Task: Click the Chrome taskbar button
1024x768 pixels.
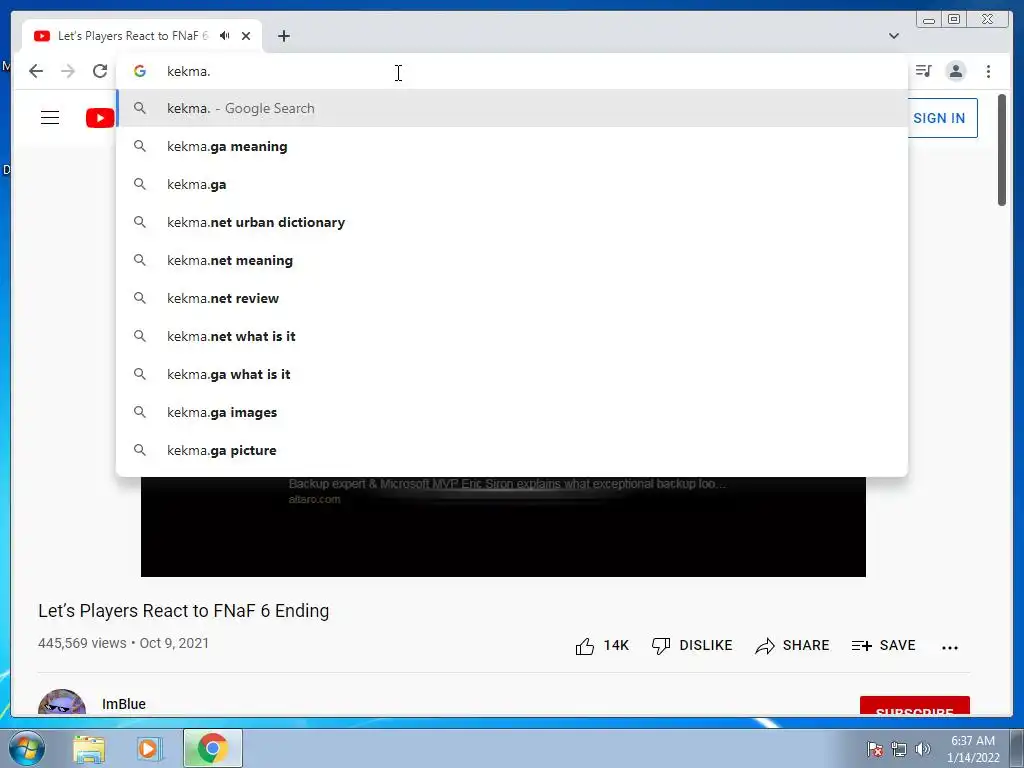Action: tap(212, 748)
